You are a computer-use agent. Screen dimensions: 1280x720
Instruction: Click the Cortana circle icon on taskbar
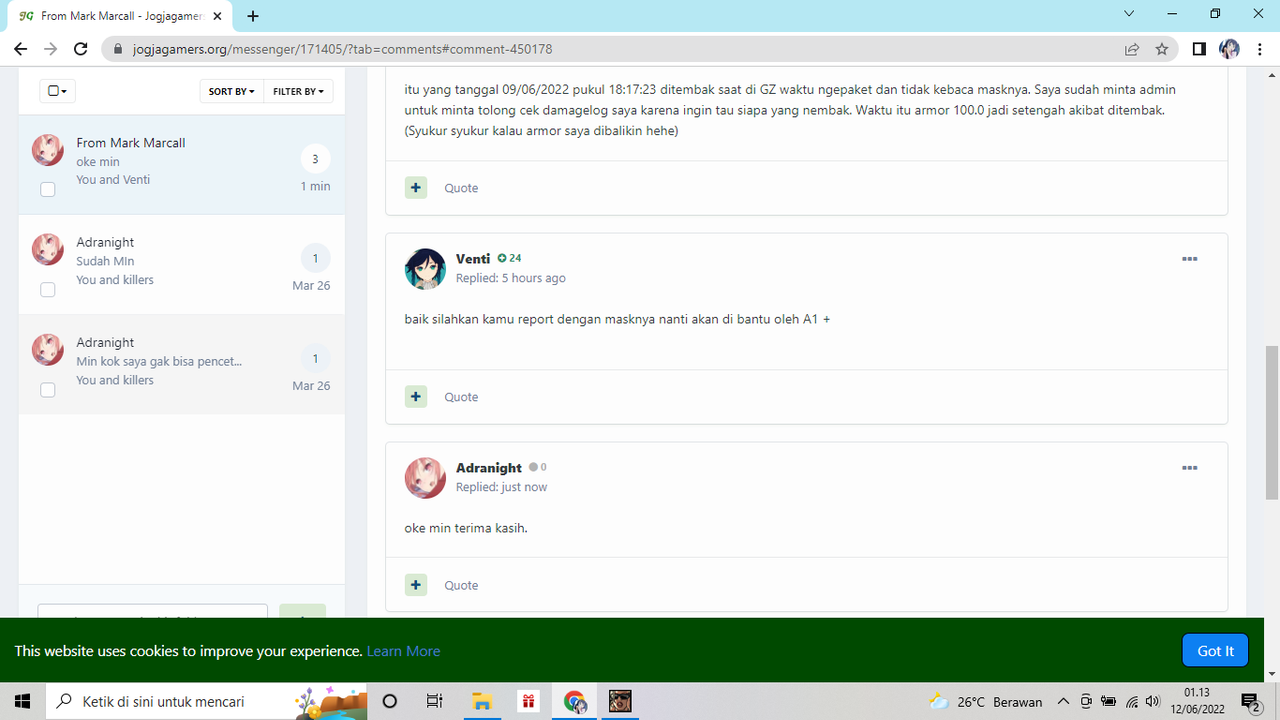[390, 702]
